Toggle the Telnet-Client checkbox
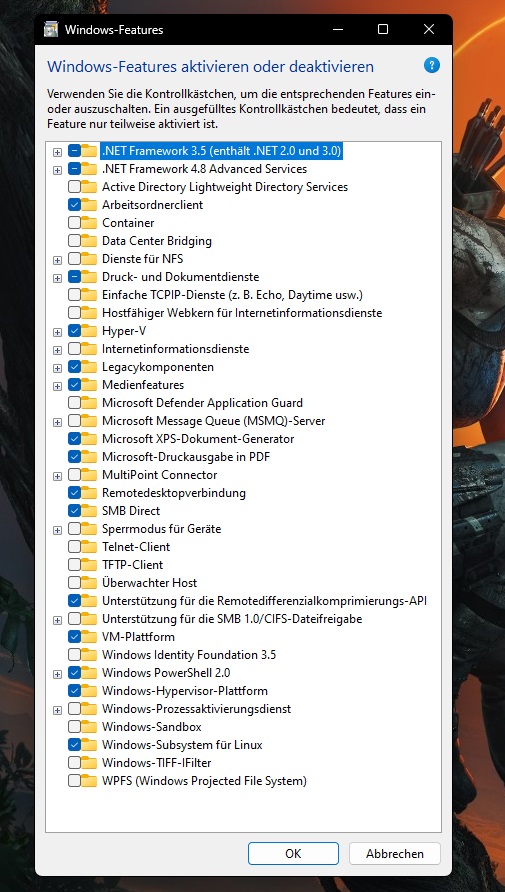This screenshot has width=505, height=892. (74, 547)
